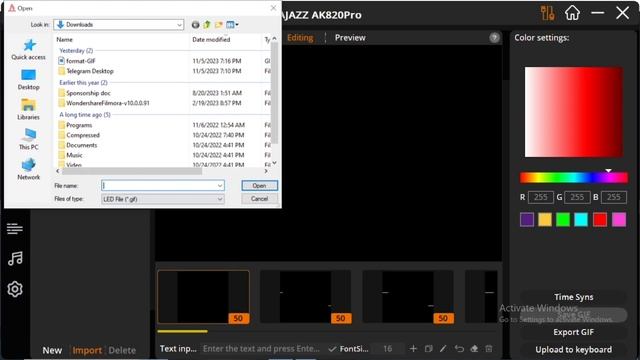Adjust the rainbow hue slider

pos(573,178)
